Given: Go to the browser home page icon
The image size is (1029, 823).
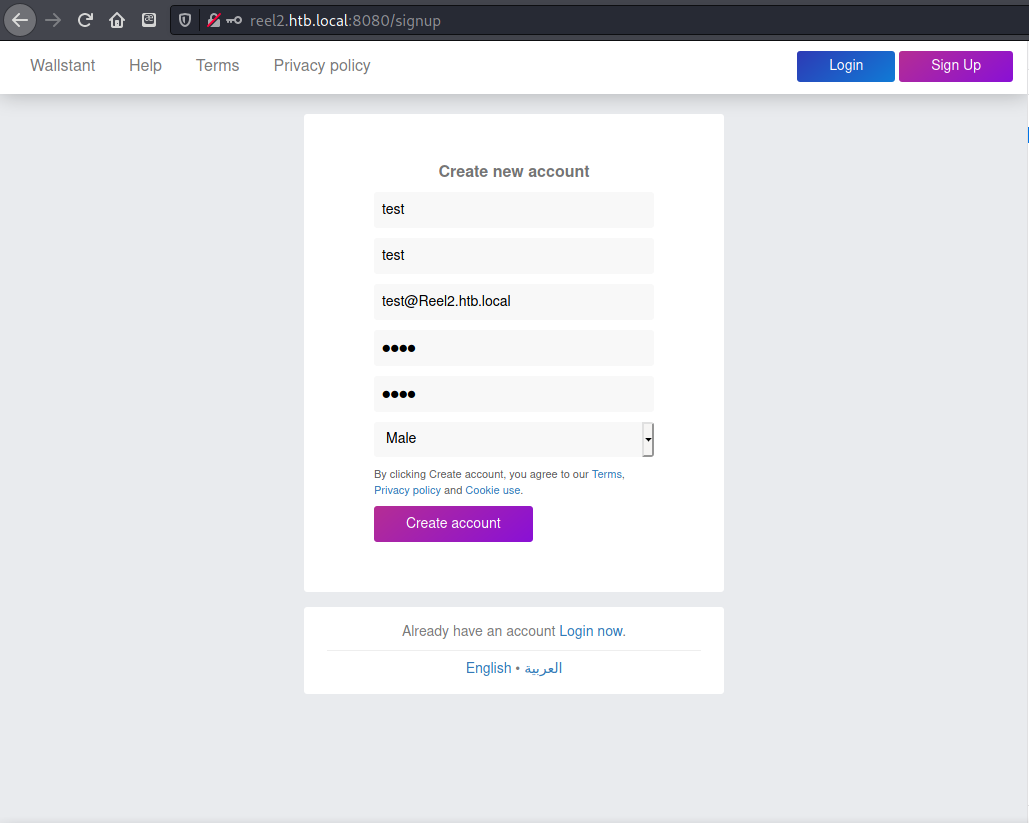Looking at the screenshot, I should tap(117, 20).
